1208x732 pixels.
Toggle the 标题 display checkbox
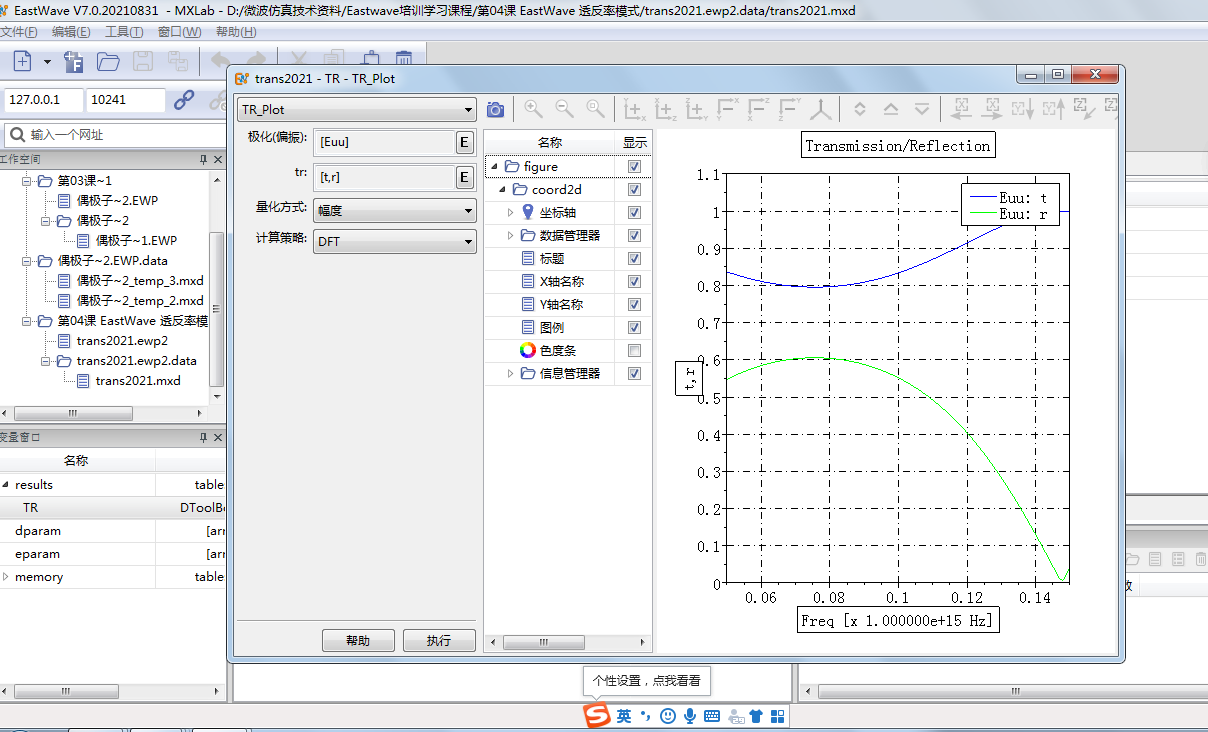point(634,259)
